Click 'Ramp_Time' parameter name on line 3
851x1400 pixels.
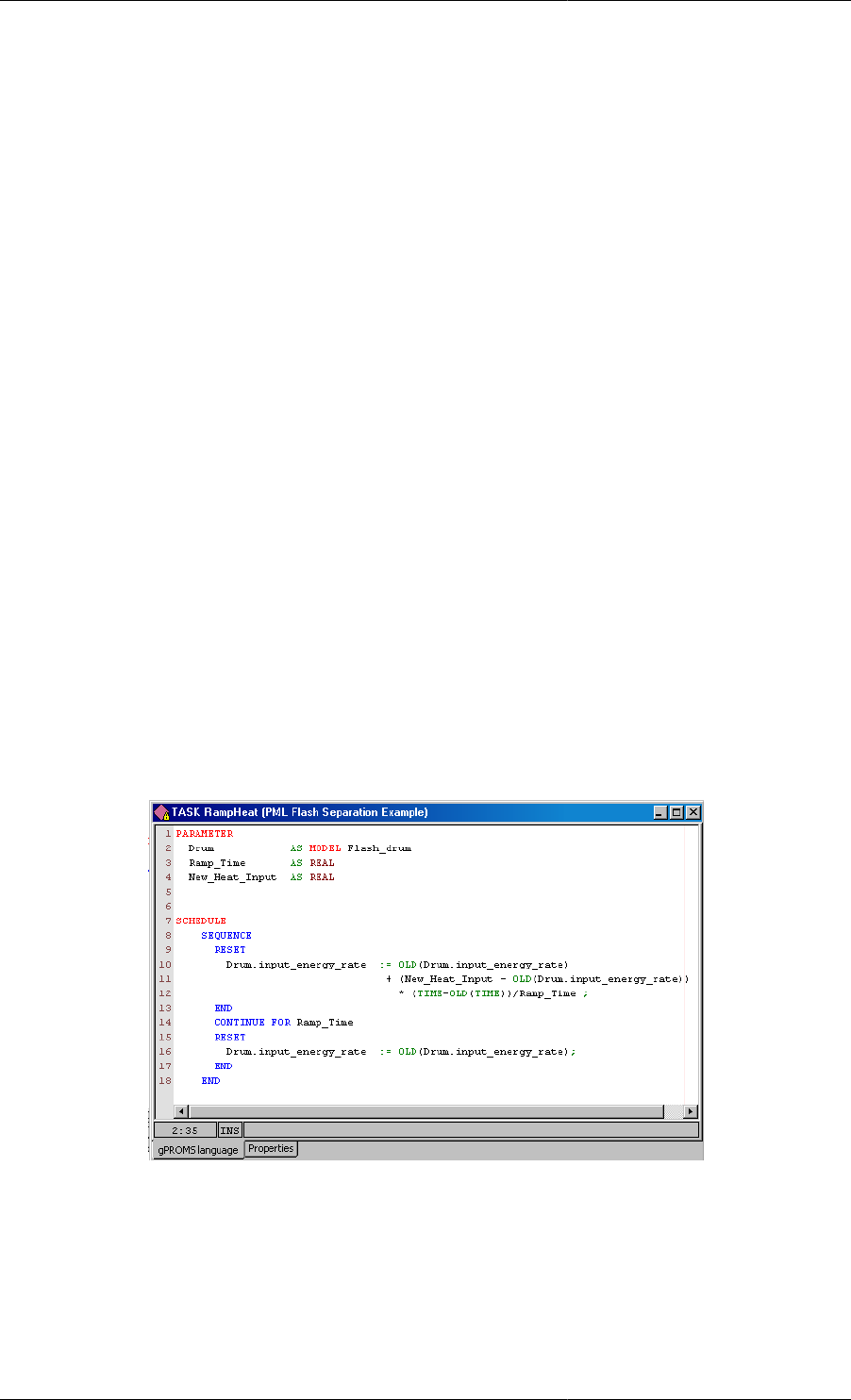[x=217, y=863]
